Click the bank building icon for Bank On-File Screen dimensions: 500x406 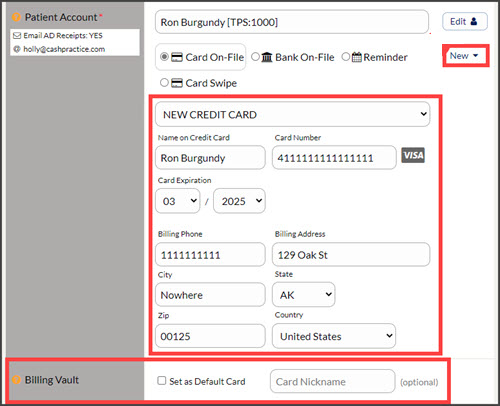pos(267,57)
